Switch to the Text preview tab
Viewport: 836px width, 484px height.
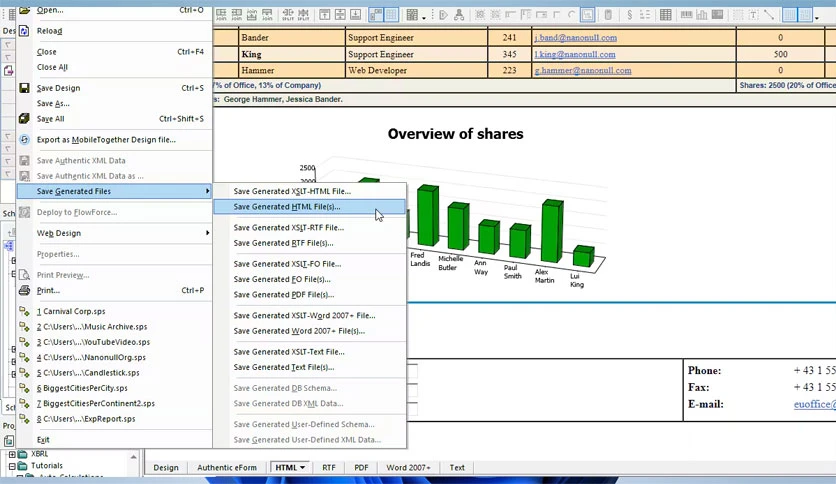click(x=457, y=467)
